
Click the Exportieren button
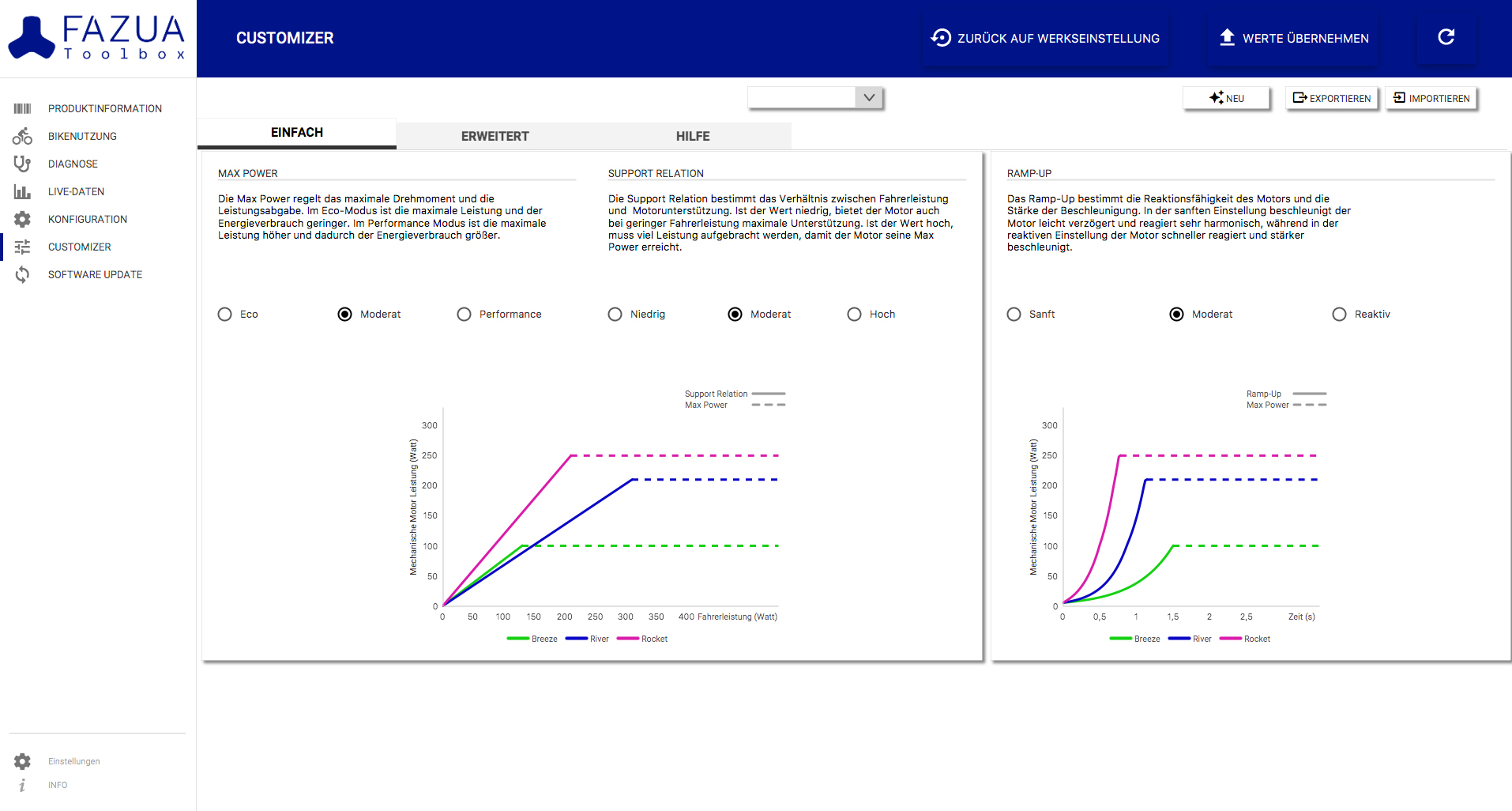pyautogui.click(x=1331, y=98)
